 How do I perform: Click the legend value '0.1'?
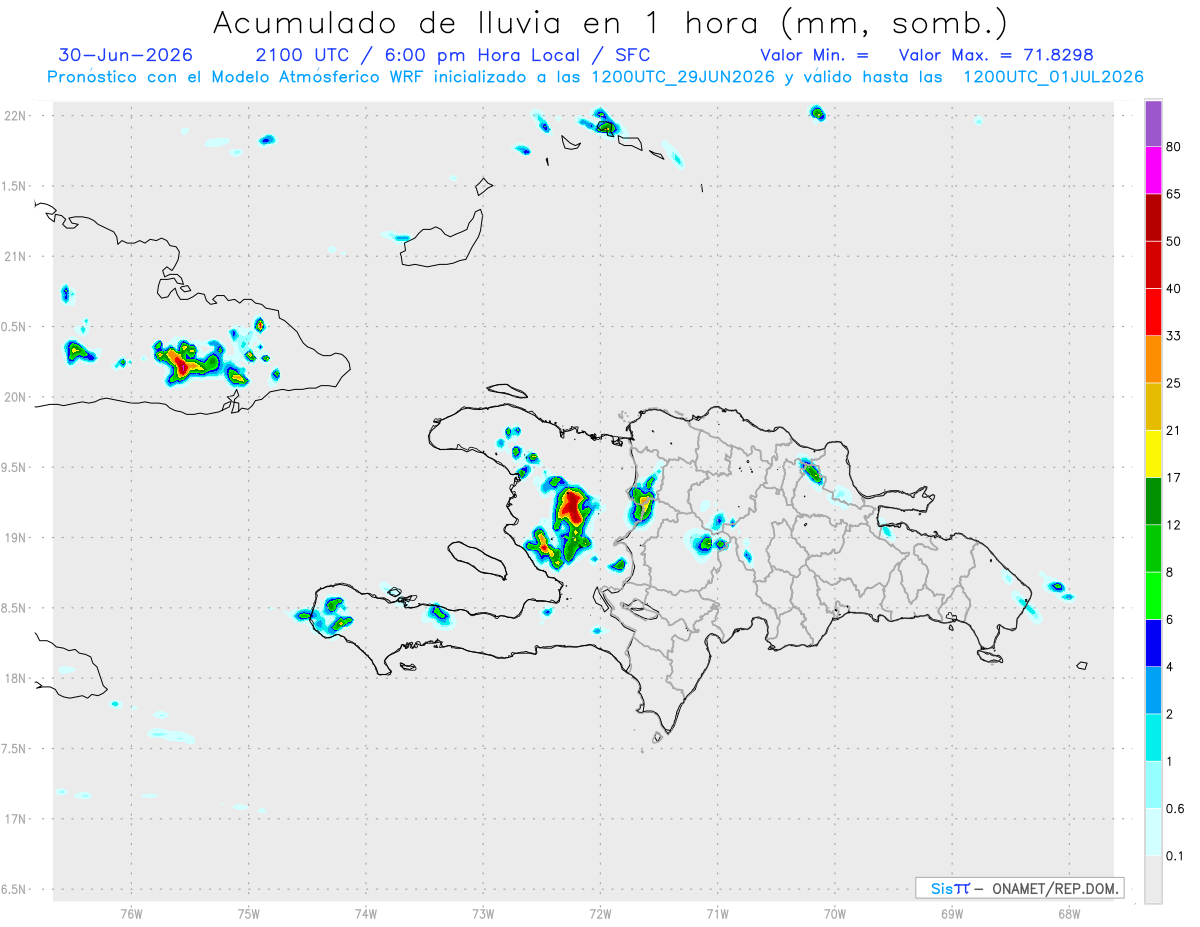[1175, 856]
